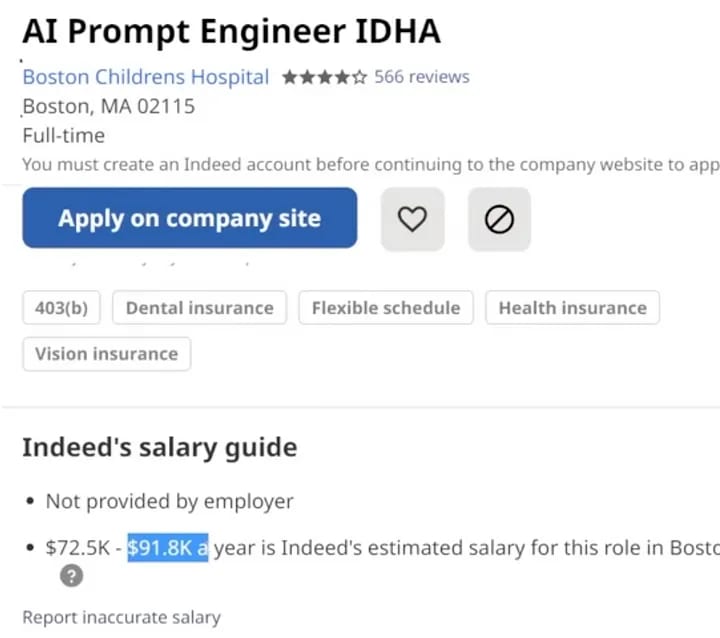Click the Vision insurance benefit tag
Viewport: 720px width, 638px height.
tap(106, 354)
